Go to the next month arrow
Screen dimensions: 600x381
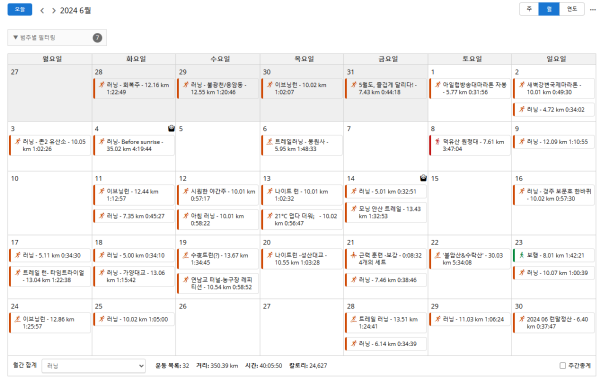coord(54,11)
